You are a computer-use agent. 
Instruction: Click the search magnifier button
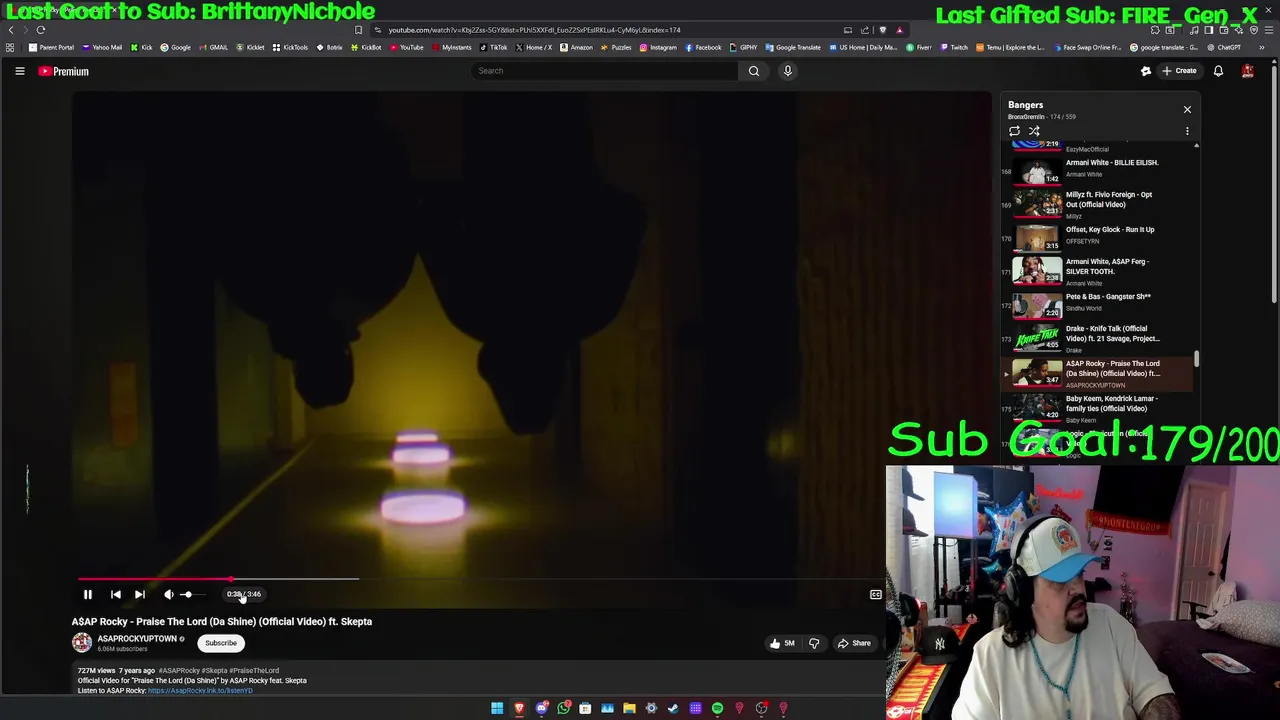(x=754, y=71)
